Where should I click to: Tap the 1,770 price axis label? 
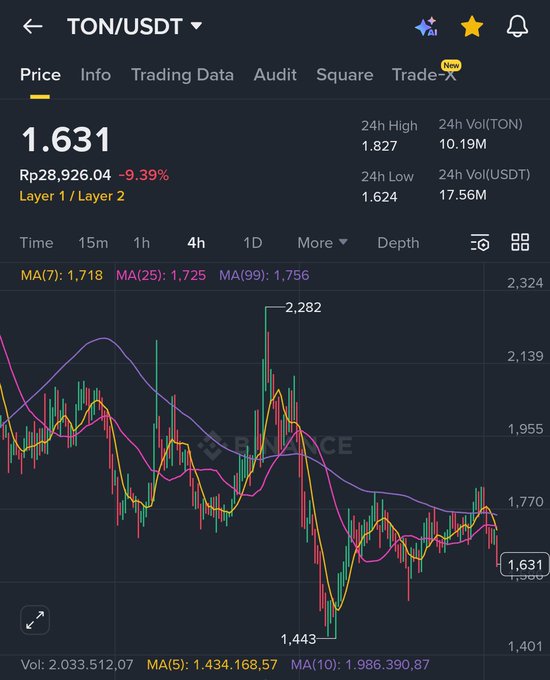point(525,502)
